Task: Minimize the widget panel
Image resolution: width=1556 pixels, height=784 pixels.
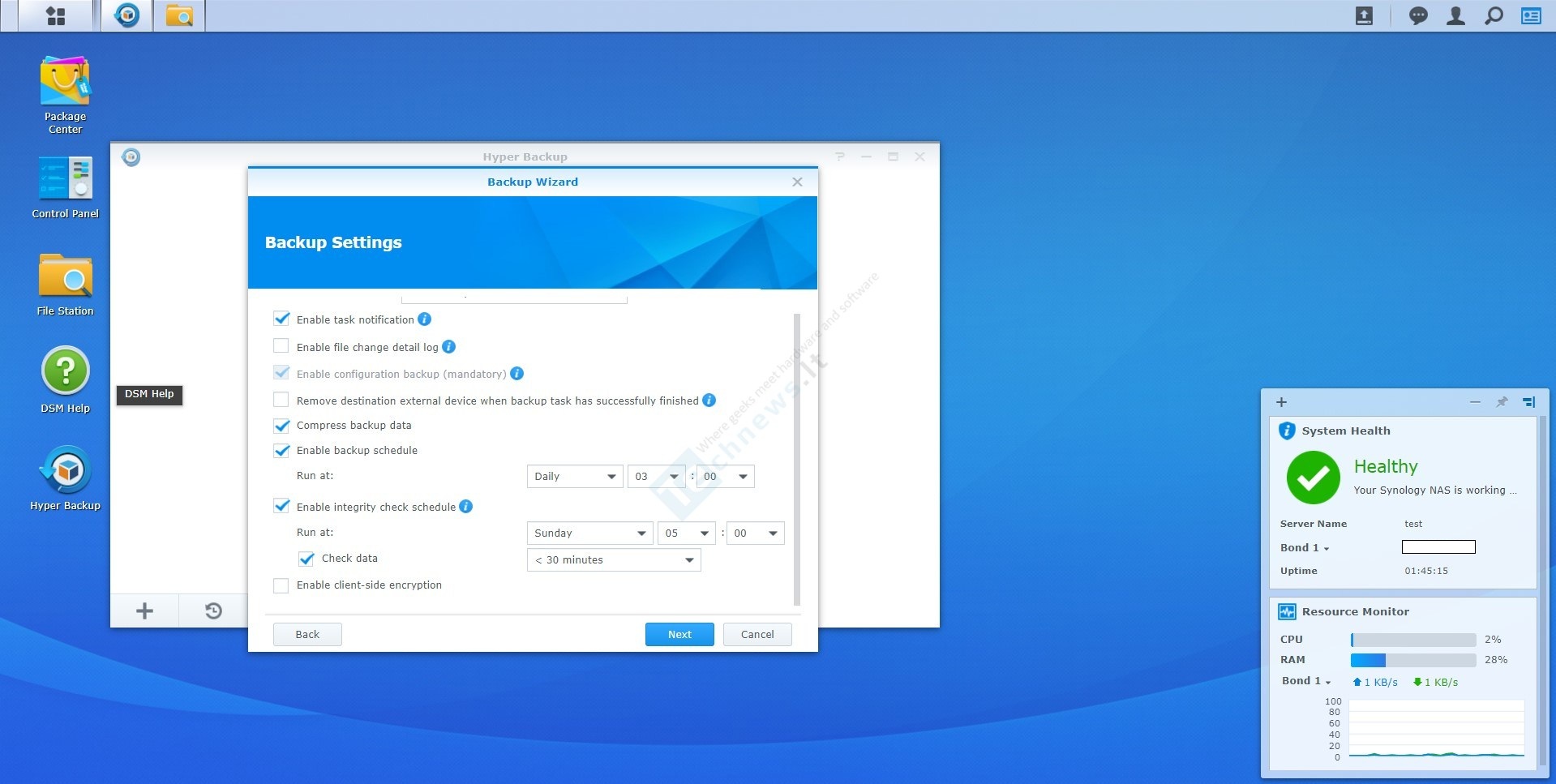Action: pos(1475,402)
